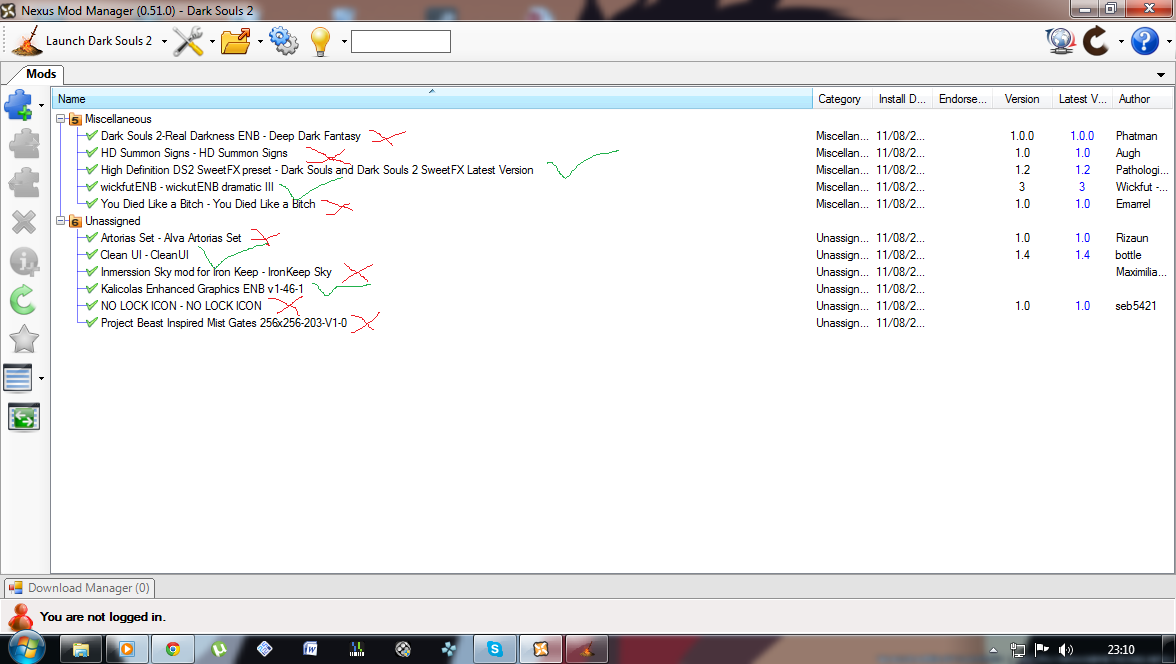Toggle checkmark for Inmerssion Sky mod for Iron Keep
The width and height of the screenshot is (1176, 664).
(92, 272)
